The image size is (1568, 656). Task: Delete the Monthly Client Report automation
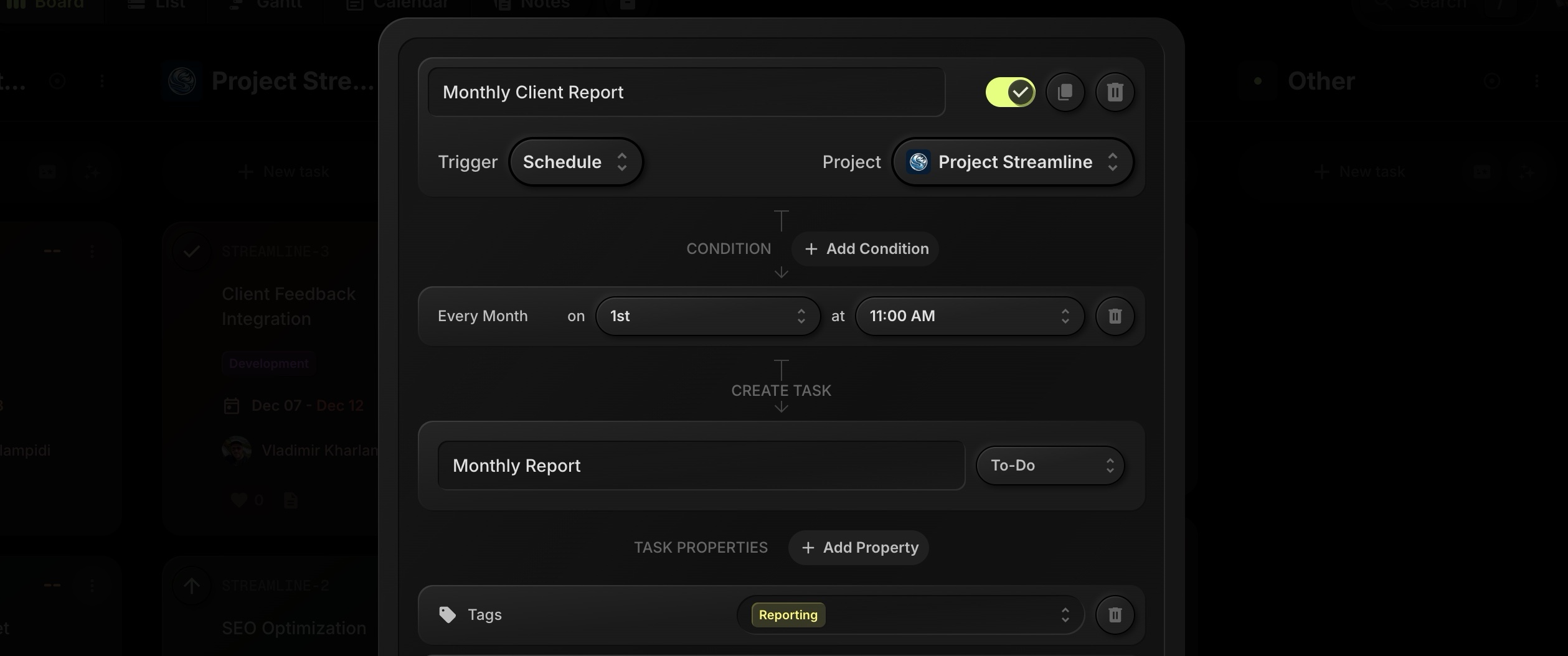[x=1114, y=91]
